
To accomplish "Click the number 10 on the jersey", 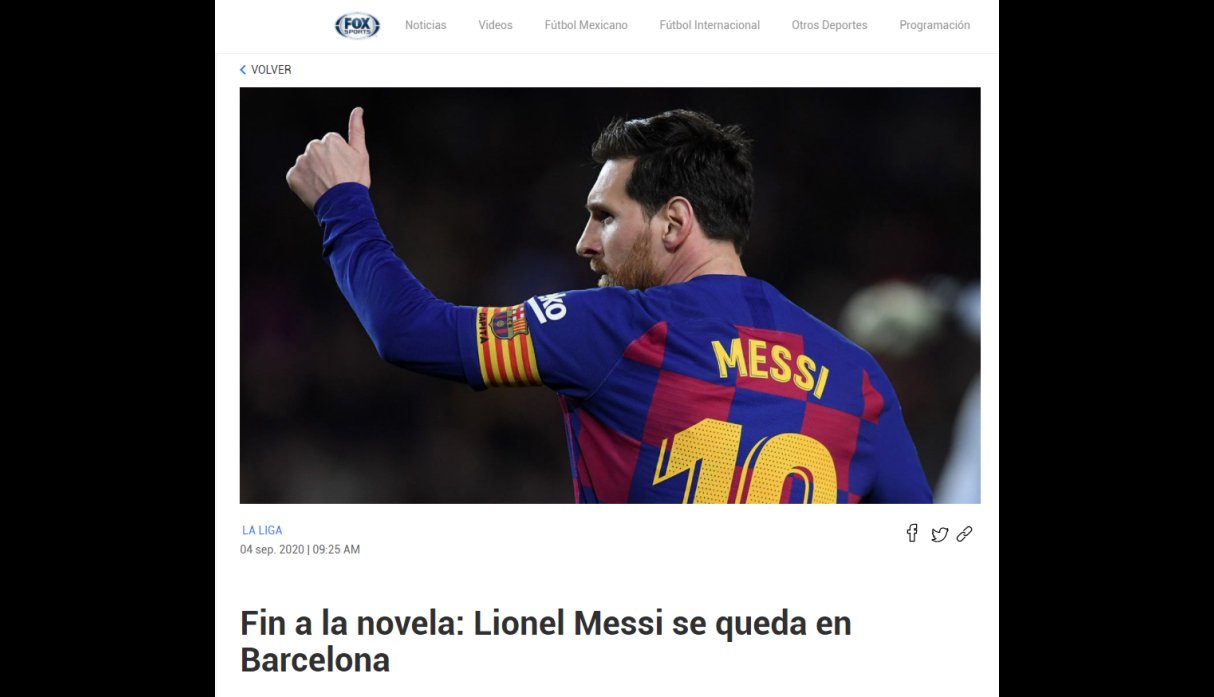I will (x=745, y=465).
